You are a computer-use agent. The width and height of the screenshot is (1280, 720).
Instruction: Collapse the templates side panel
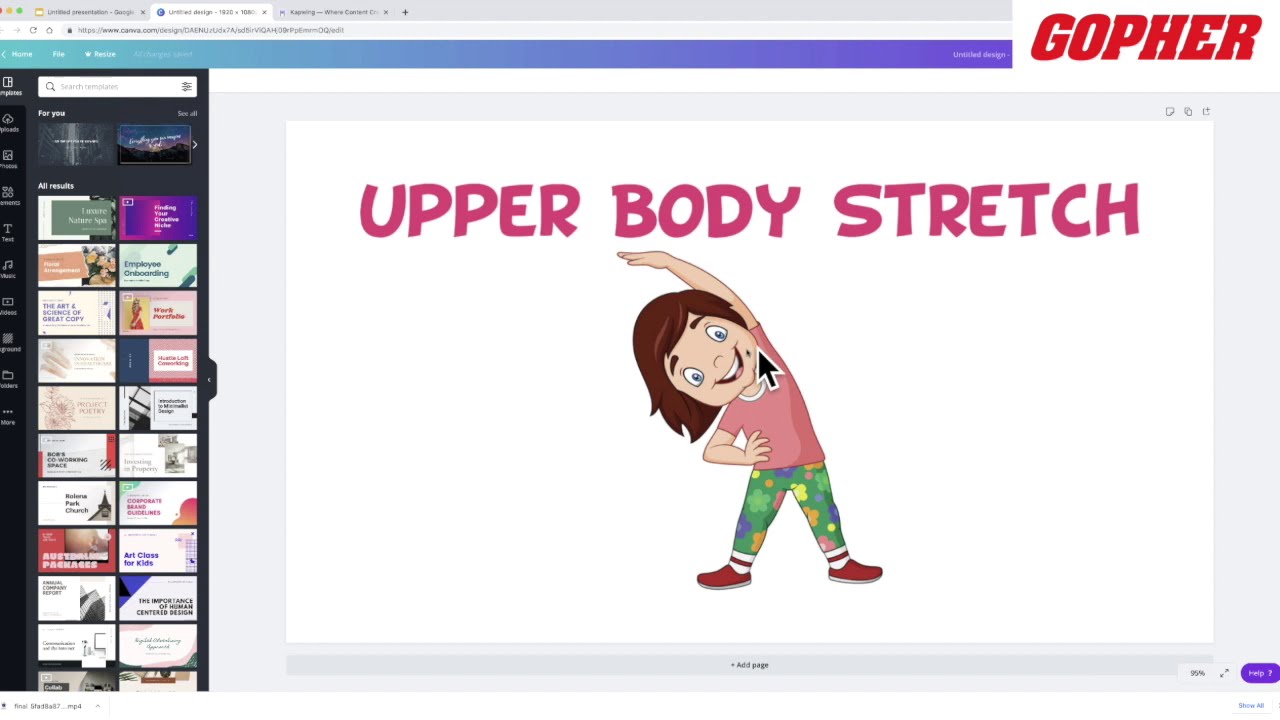tap(210, 379)
